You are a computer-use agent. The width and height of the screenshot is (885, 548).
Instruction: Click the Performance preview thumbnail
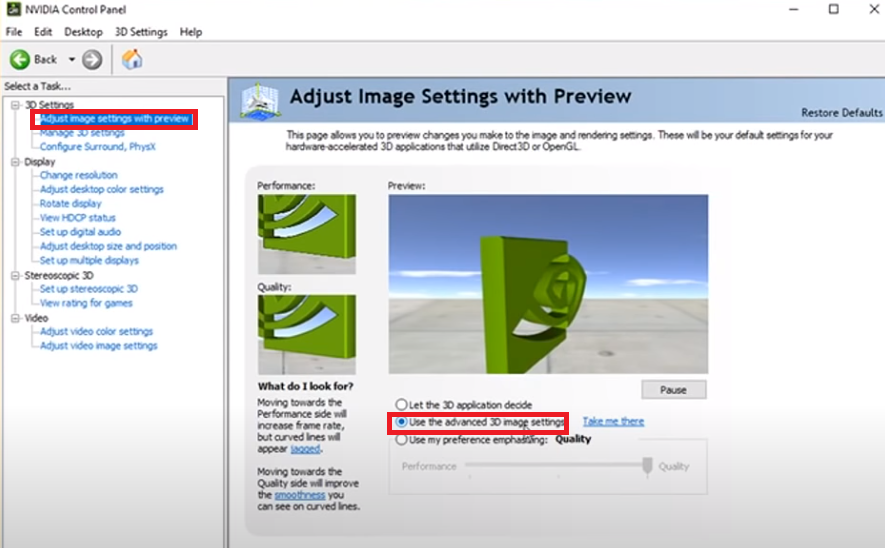306,234
